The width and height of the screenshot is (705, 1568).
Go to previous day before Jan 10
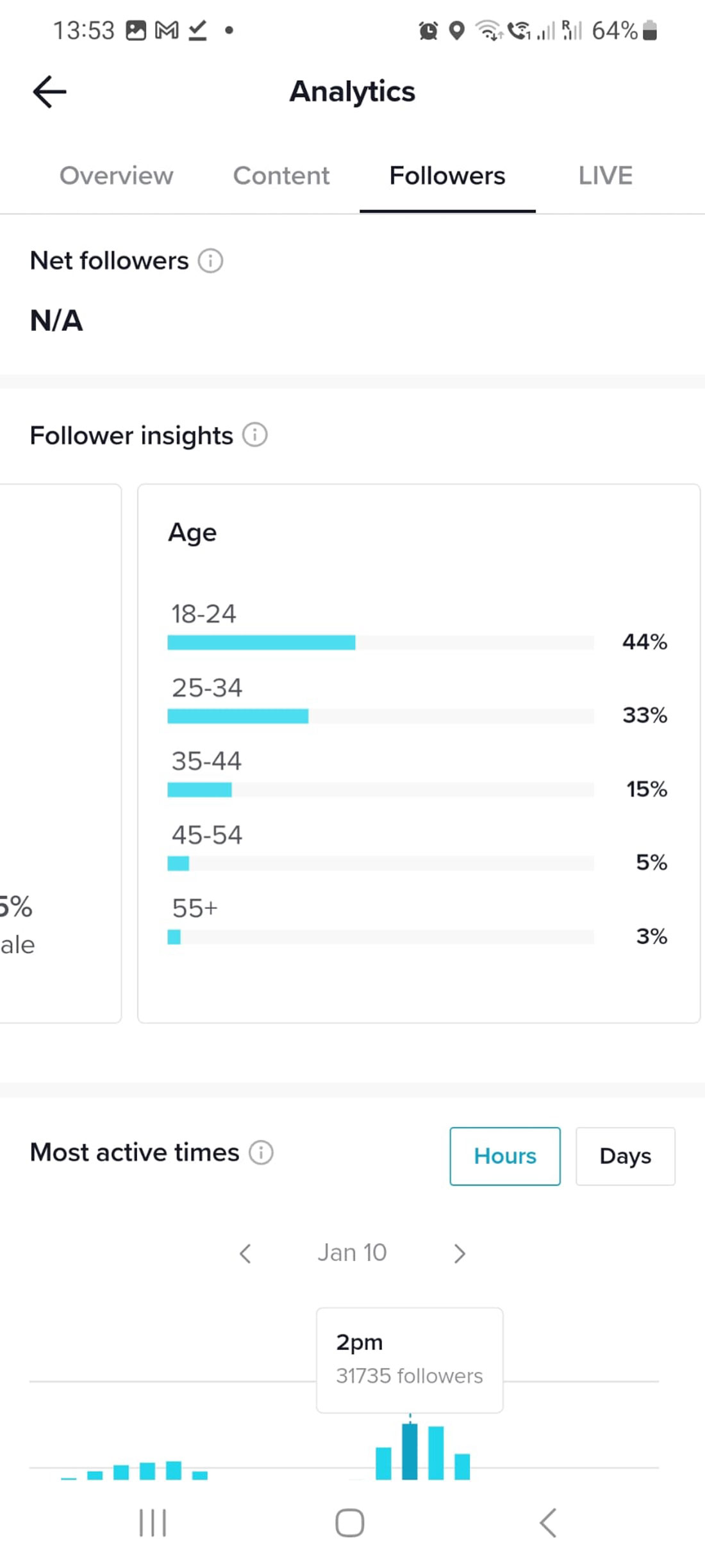click(x=245, y=1253)
